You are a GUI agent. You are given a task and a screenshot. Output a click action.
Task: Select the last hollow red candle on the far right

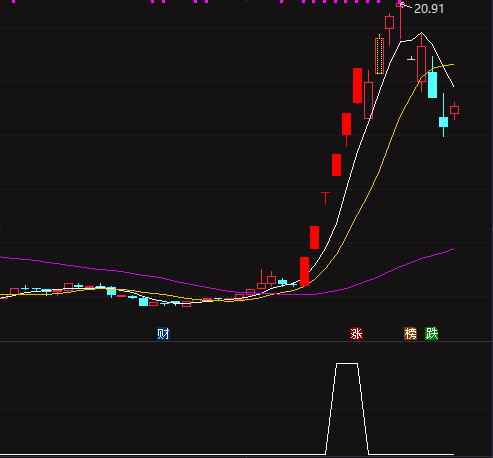point(454,110)
